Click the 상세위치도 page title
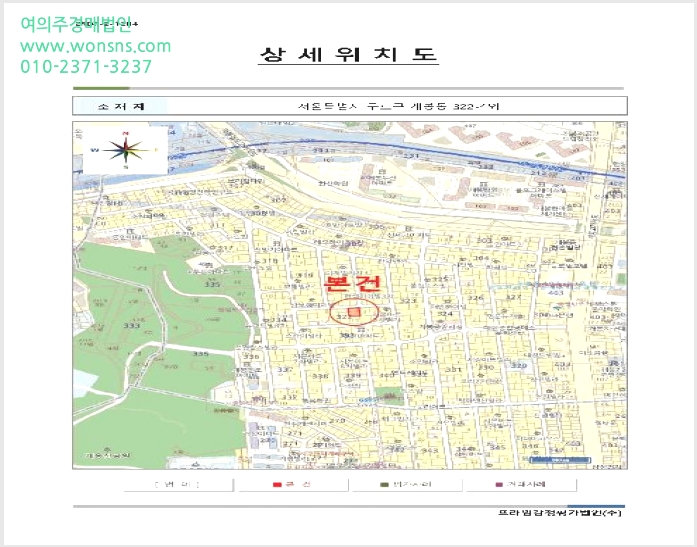This screenshot has width=697, height=547. click(x=348, y=54)
